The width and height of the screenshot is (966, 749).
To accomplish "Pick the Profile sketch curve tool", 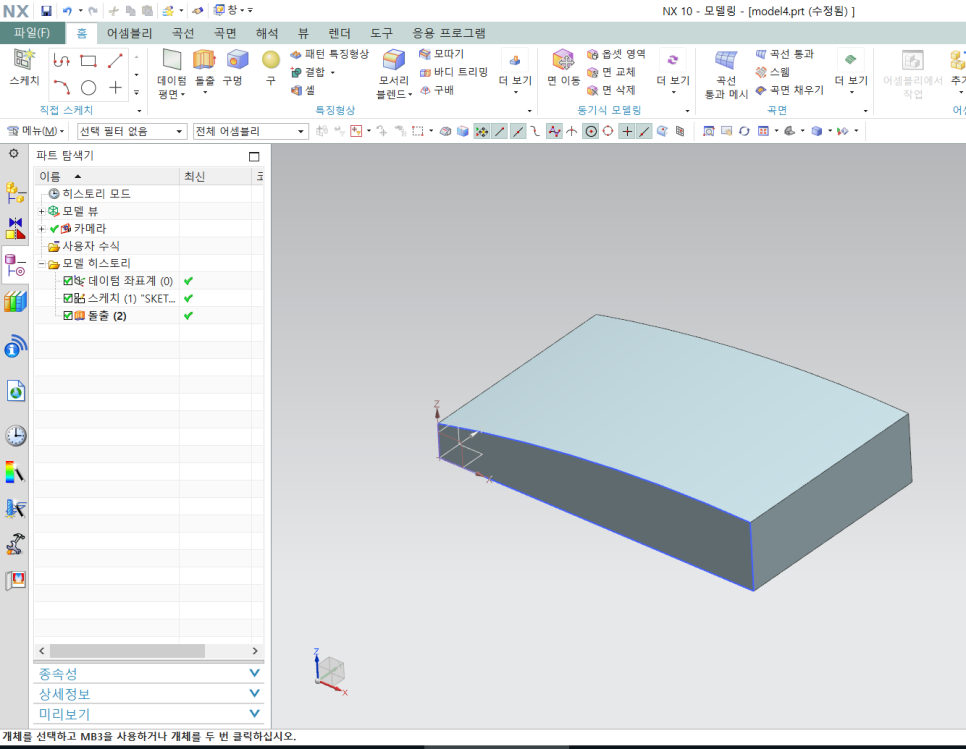I will (x=62, y=60).
